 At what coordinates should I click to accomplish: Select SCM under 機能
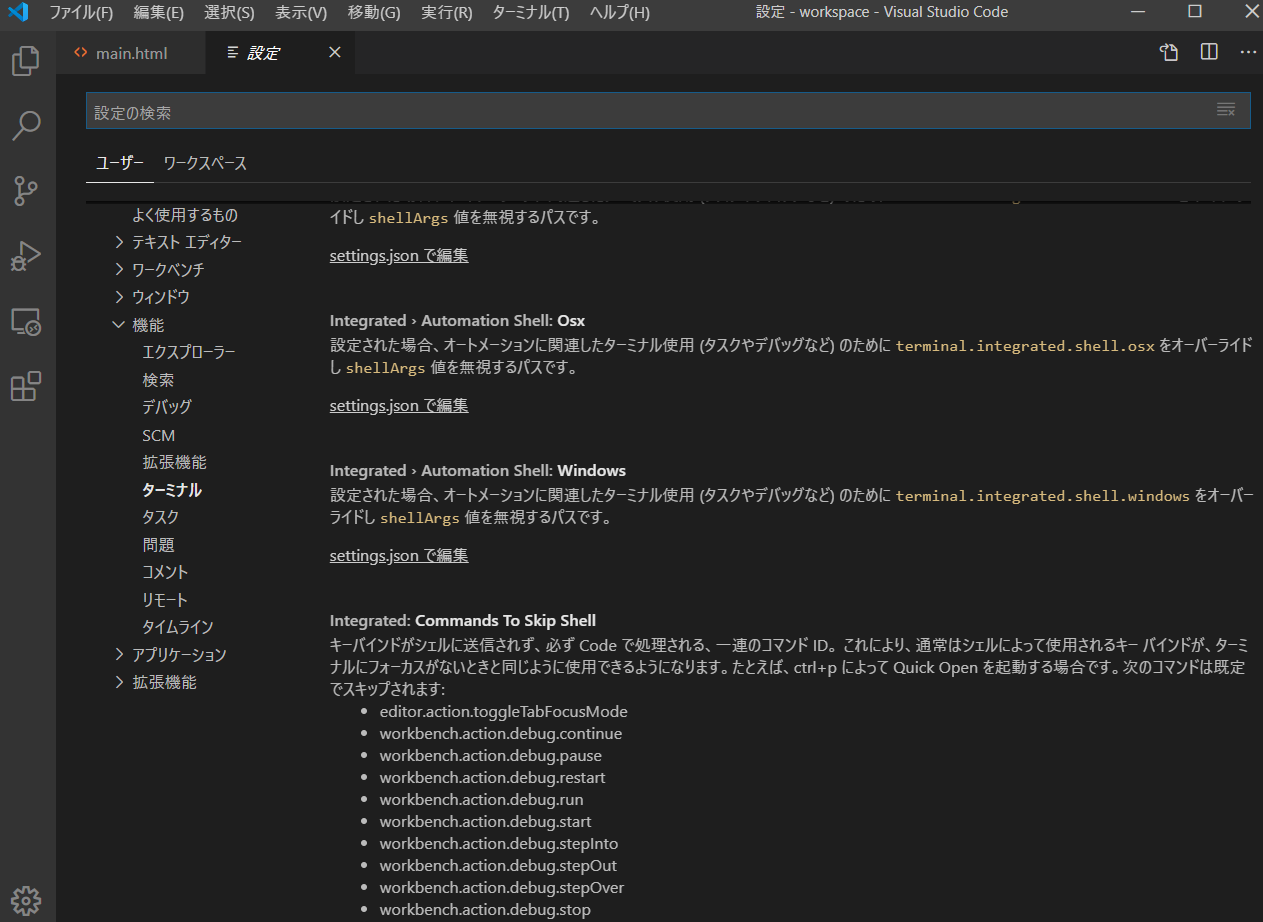click(159, 435)
